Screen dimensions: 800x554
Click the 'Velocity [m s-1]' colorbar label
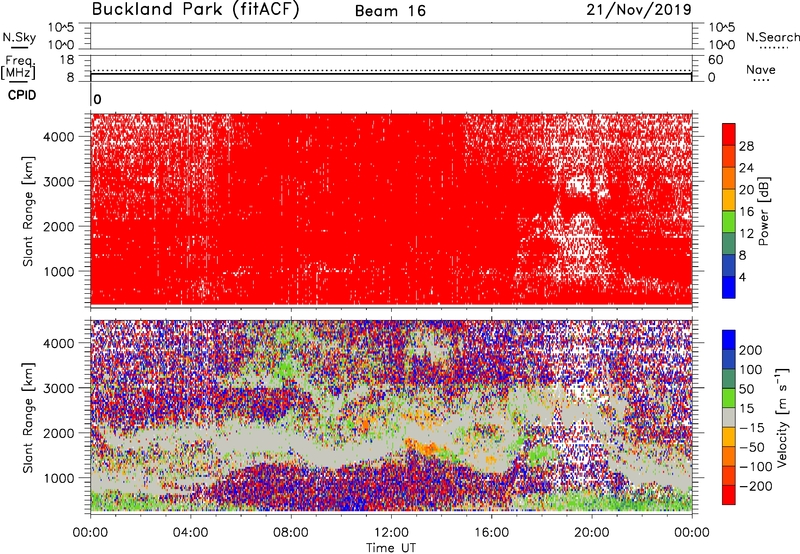pyautogui.click(x=781, y=417)
